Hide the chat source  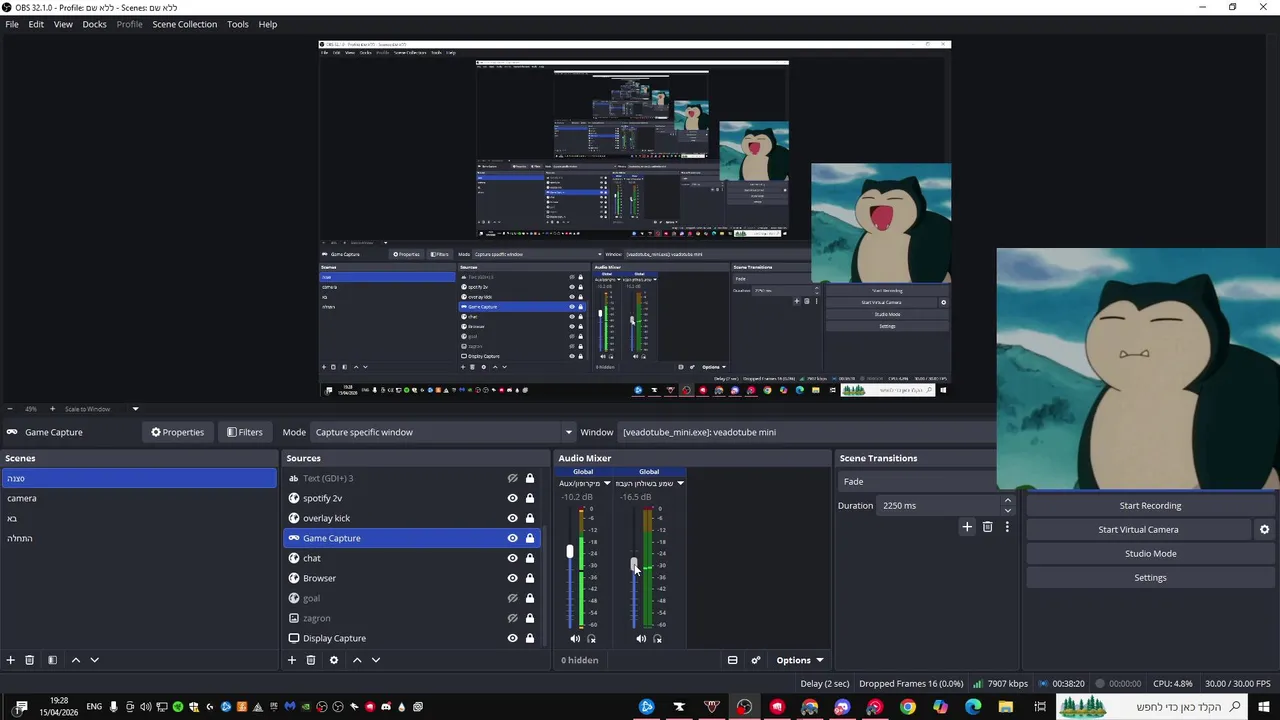[x=512, y=558]
